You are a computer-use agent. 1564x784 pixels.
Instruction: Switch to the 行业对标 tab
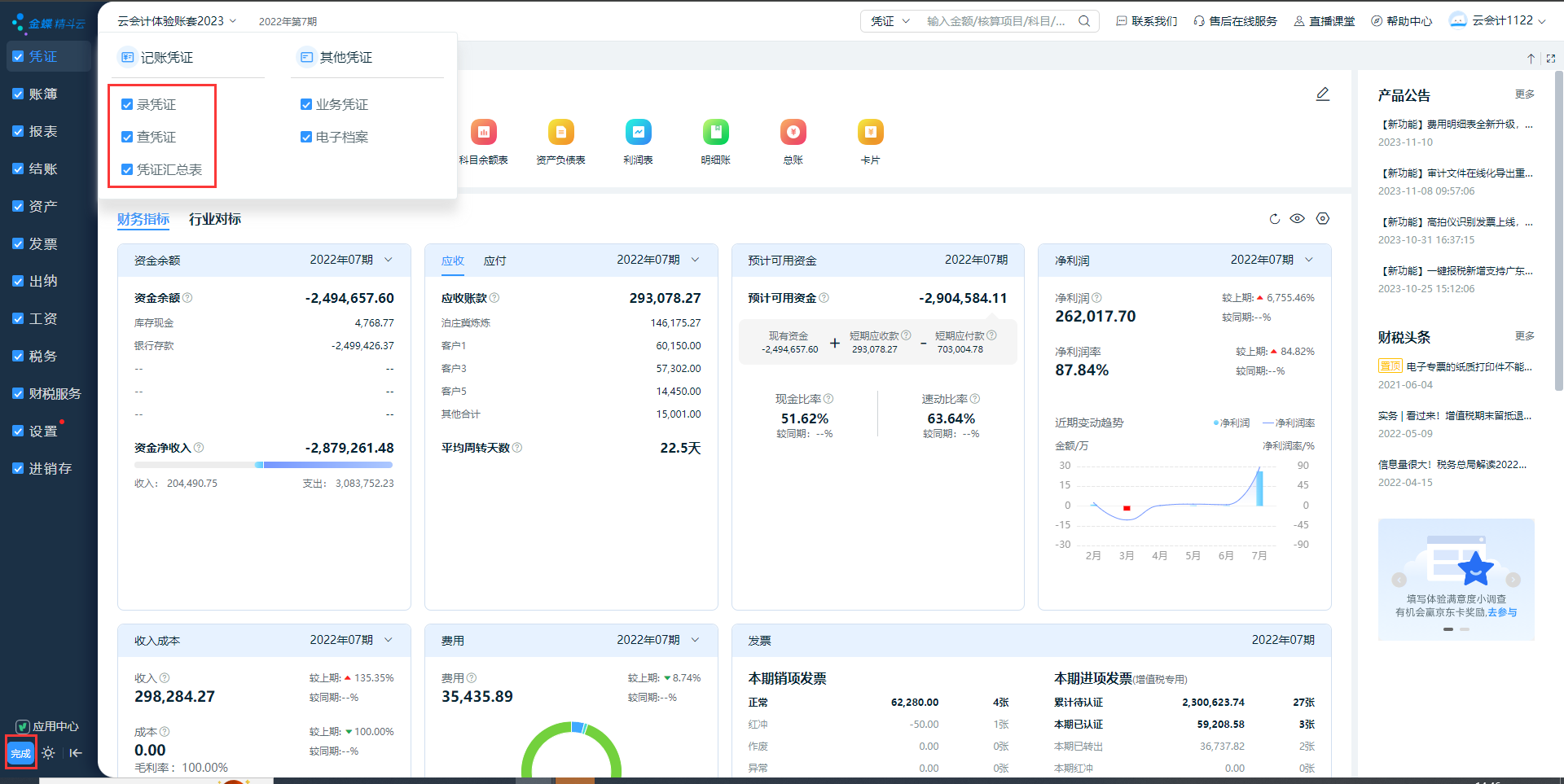(x=215, y=219)
